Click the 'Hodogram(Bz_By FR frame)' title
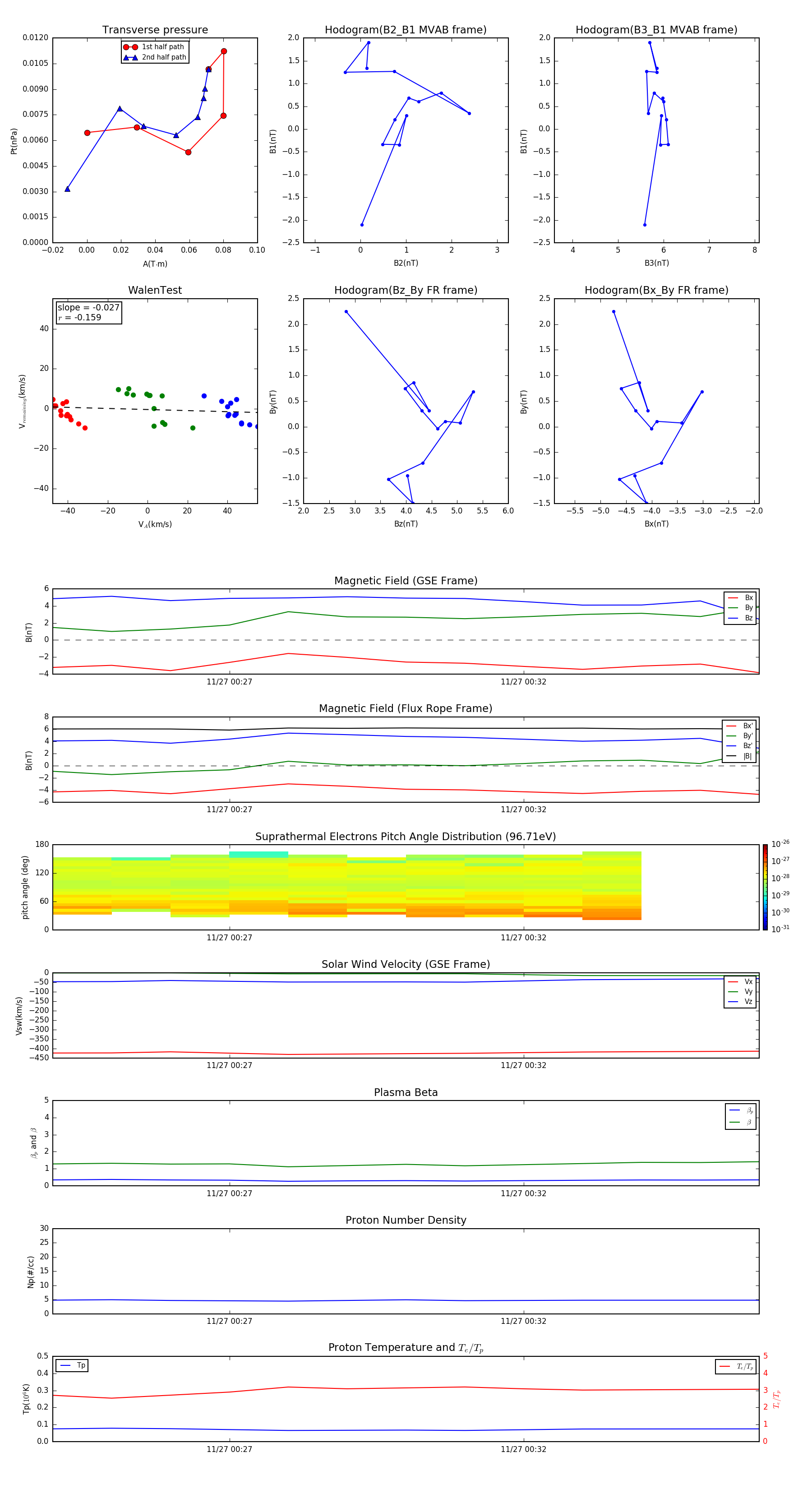 [406, 290]
